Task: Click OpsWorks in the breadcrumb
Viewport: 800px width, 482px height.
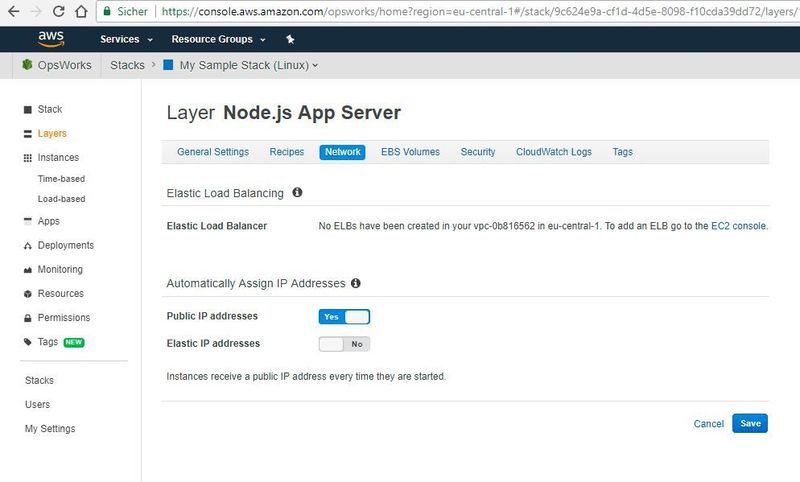Action: [64, 65]
